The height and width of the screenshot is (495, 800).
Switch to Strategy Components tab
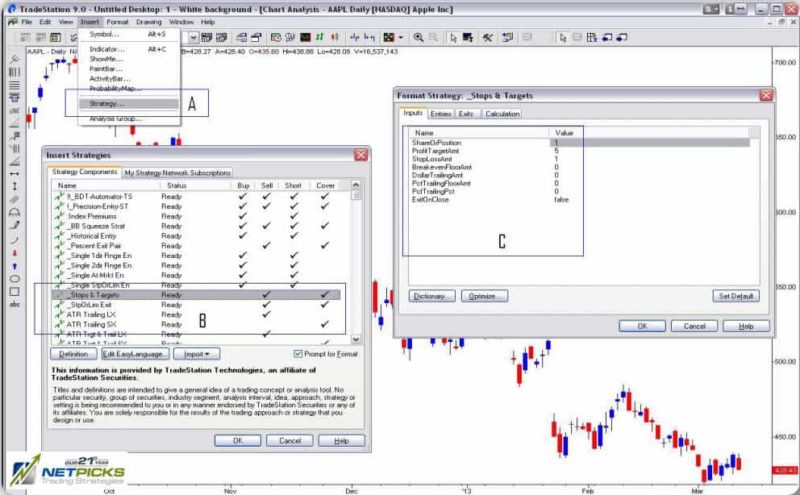tap(84, 172)
